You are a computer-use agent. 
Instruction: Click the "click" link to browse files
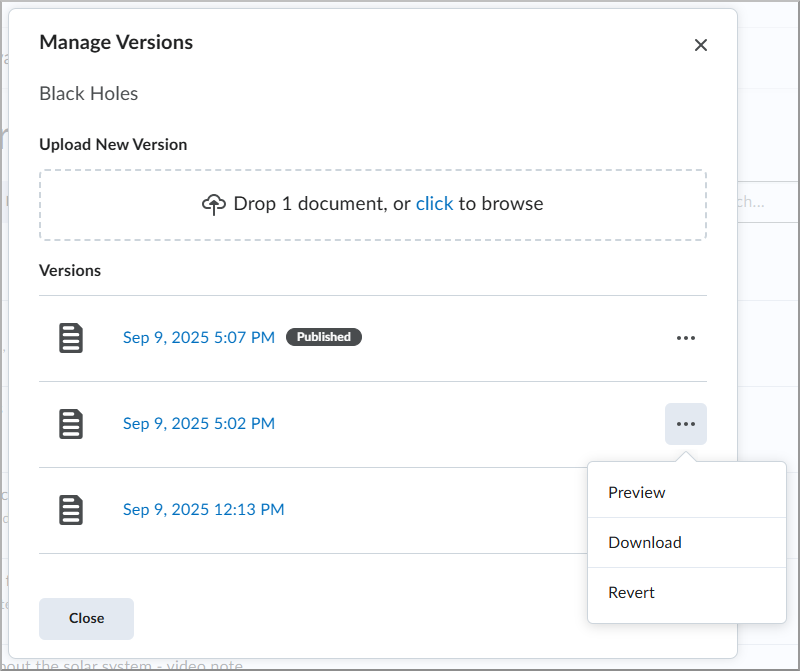click(x=434, y=204)
